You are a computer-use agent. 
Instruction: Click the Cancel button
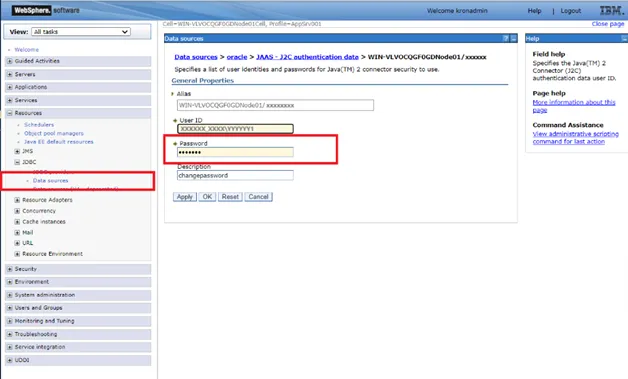[258, 197]
